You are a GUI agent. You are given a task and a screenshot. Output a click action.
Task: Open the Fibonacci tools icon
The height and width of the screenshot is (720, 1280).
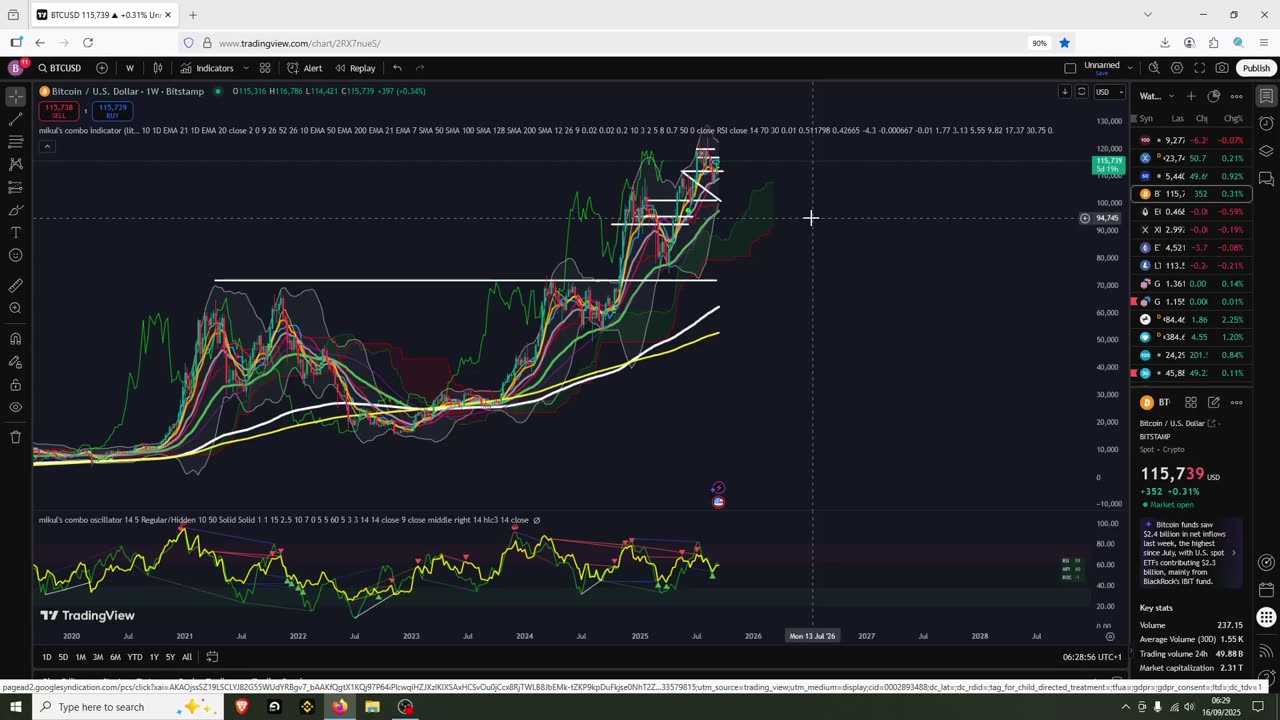click(x=15, y=141)
